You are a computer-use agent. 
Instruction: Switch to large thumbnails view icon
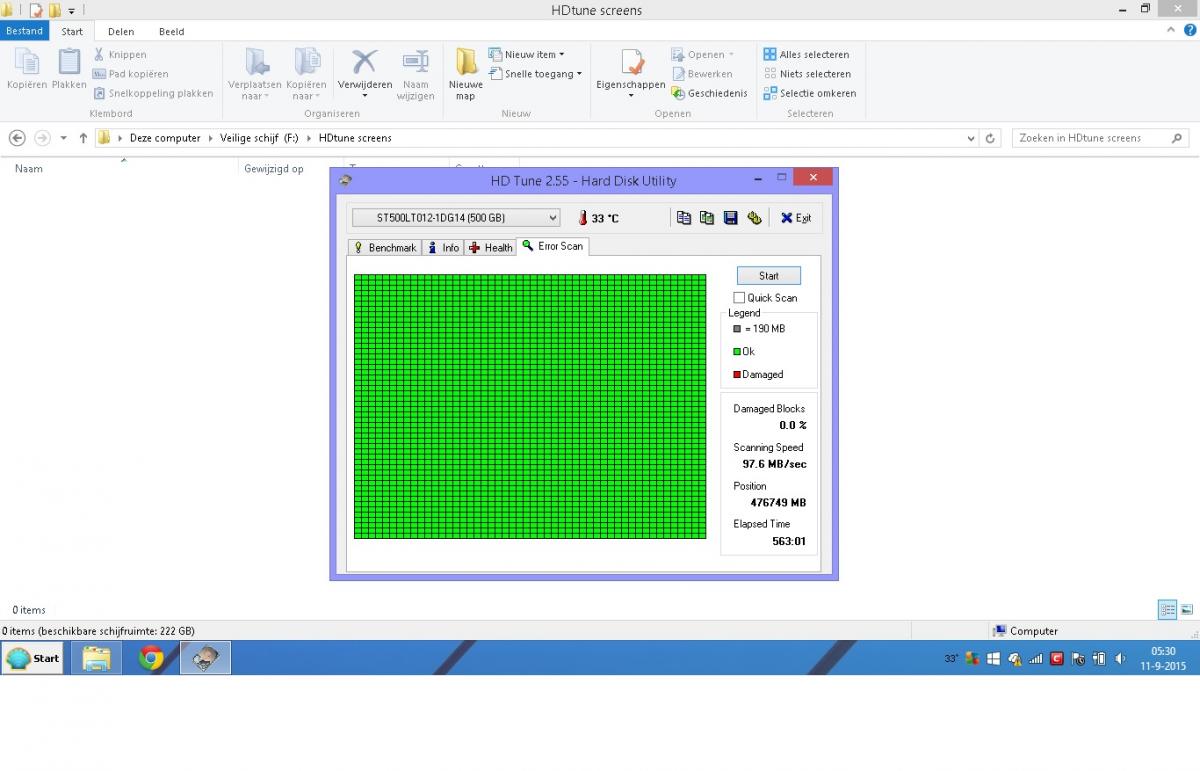[1186, 609]
